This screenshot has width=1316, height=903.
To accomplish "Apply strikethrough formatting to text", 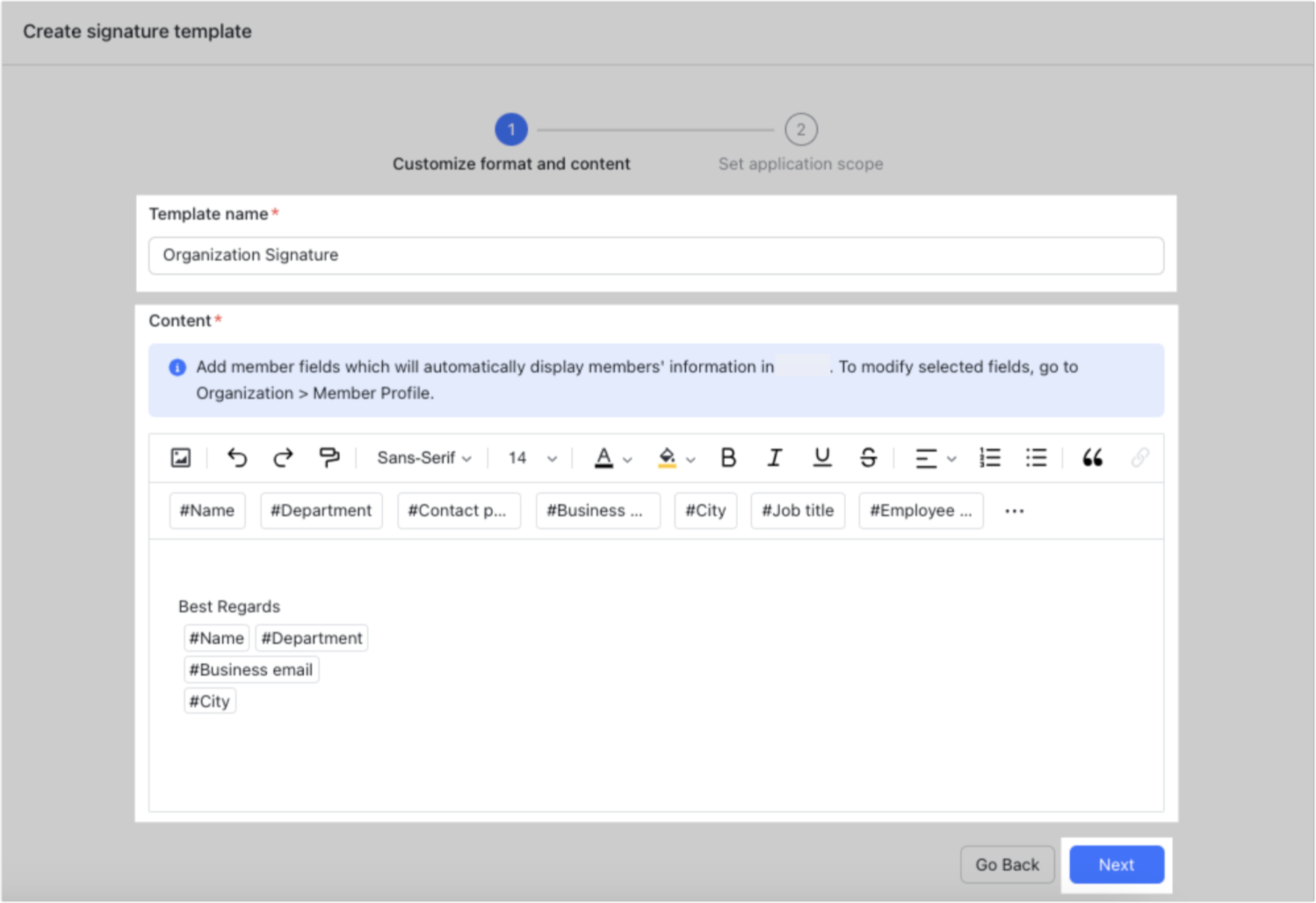I will click(x=868, y=458).
